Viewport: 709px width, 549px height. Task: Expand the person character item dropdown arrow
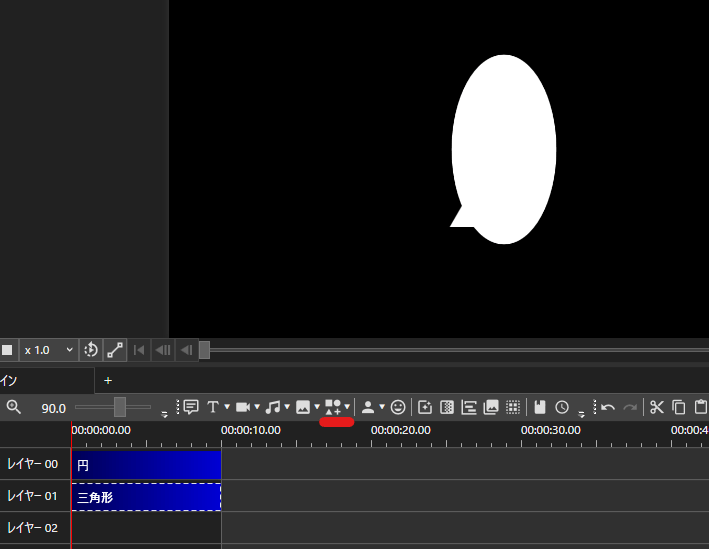tap(382, 407)
